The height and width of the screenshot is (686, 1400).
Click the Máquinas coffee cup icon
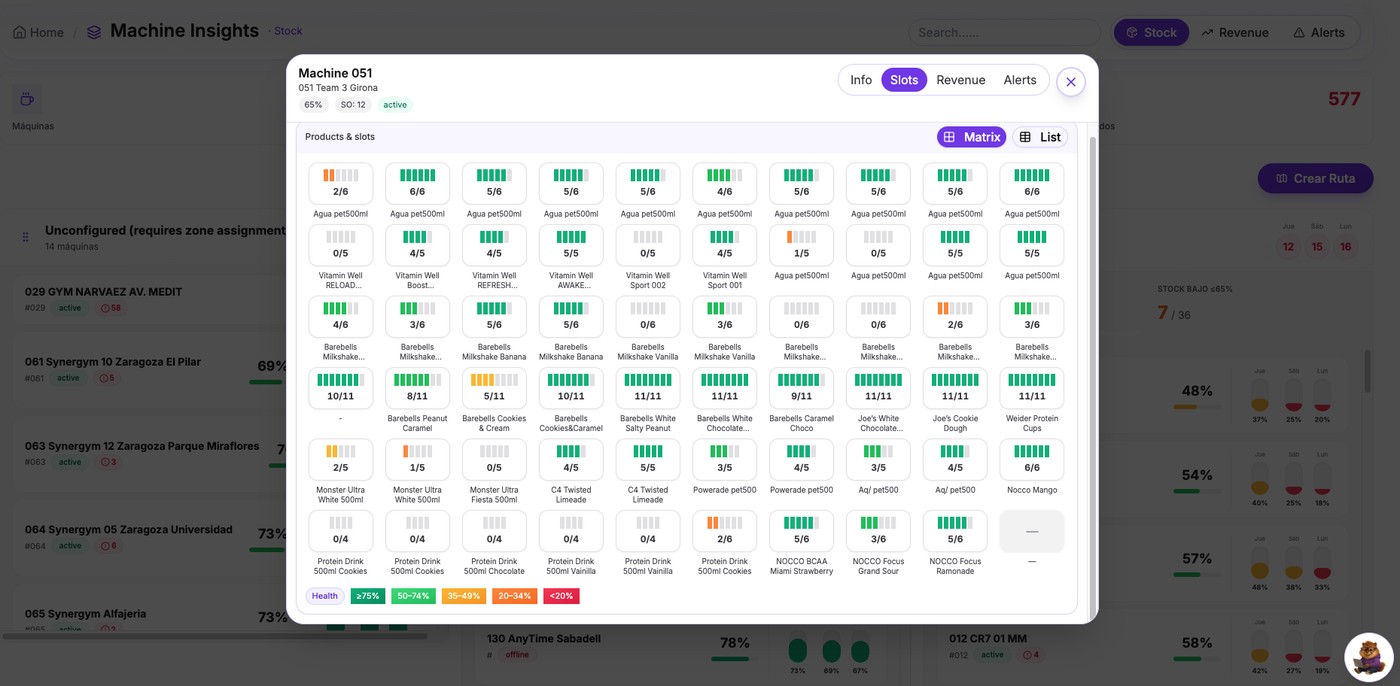pyautogui.click(x=27, y=99)
